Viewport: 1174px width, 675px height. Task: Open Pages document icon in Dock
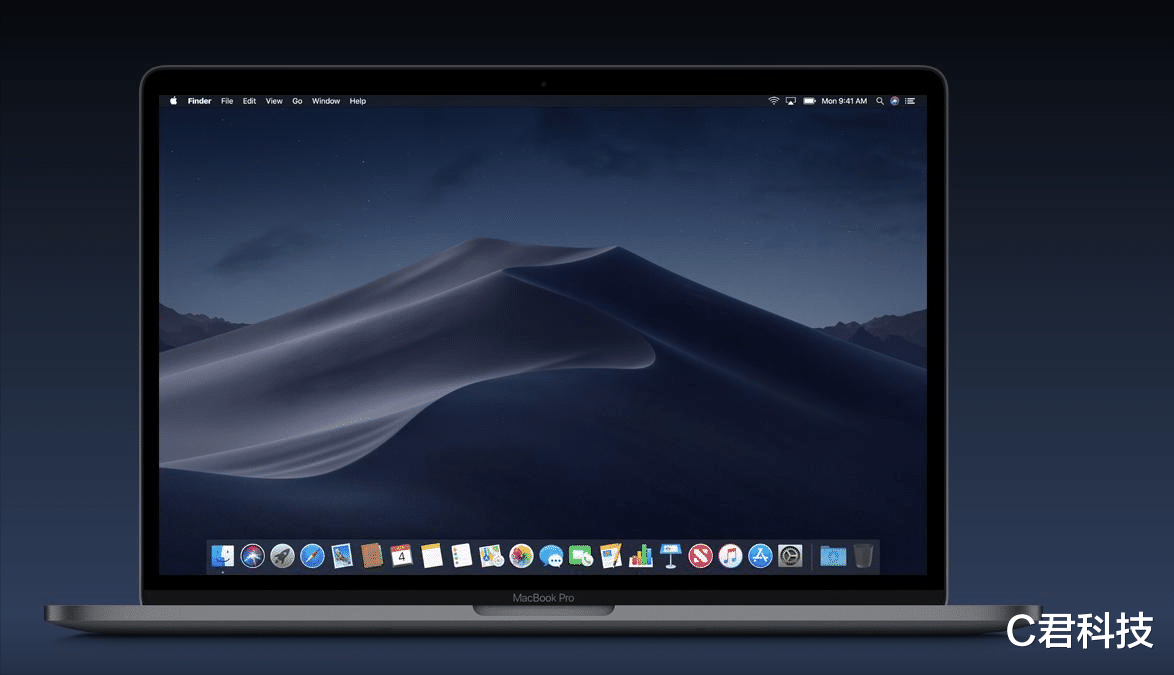[611, 556]
